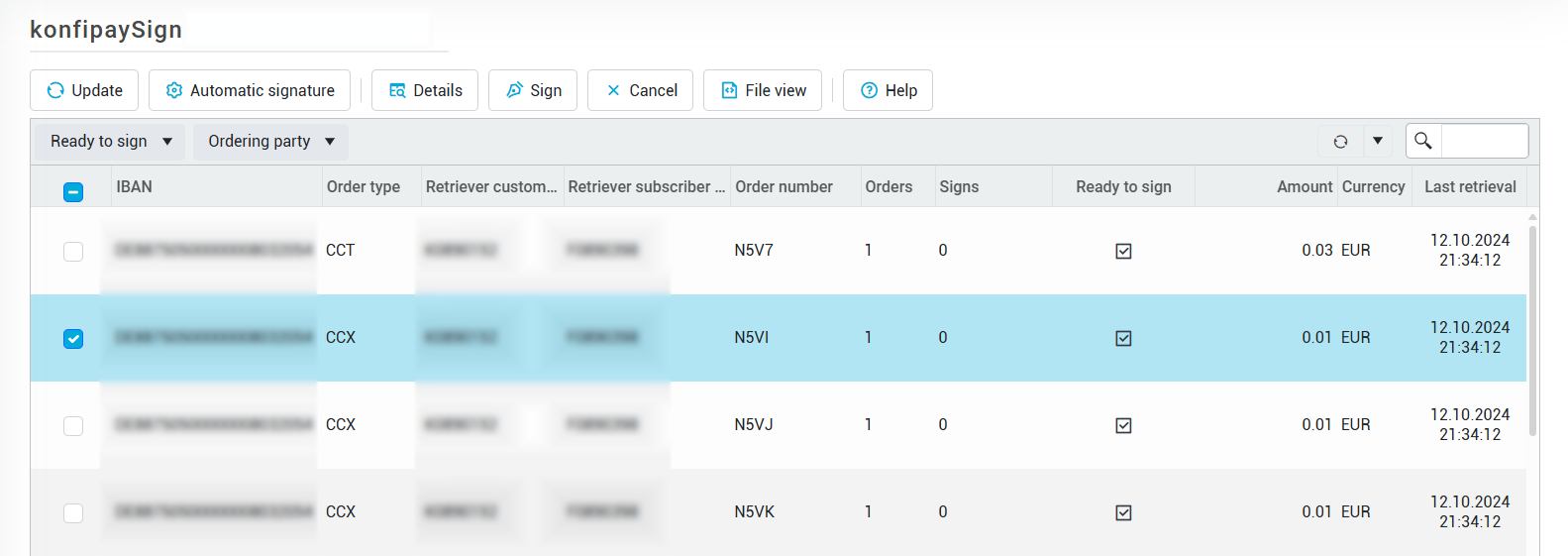
Task: Click the table's vertical scrollbar
Action: click(1532, 331)
